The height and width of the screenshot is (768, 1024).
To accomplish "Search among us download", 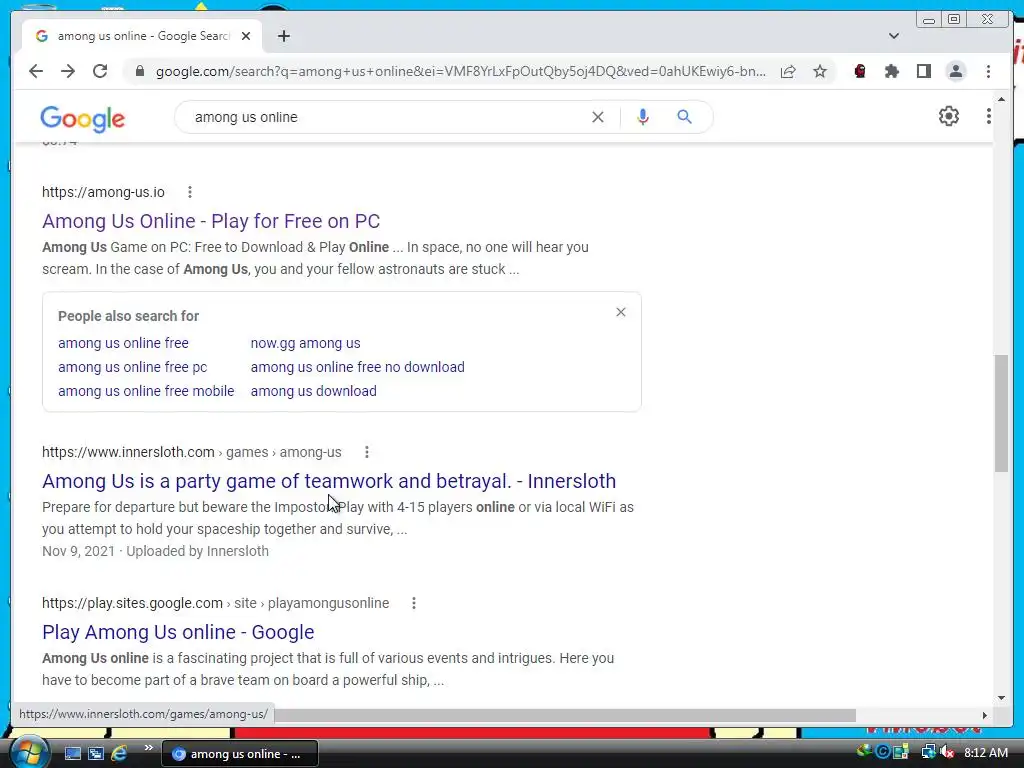I will (313, 391).
